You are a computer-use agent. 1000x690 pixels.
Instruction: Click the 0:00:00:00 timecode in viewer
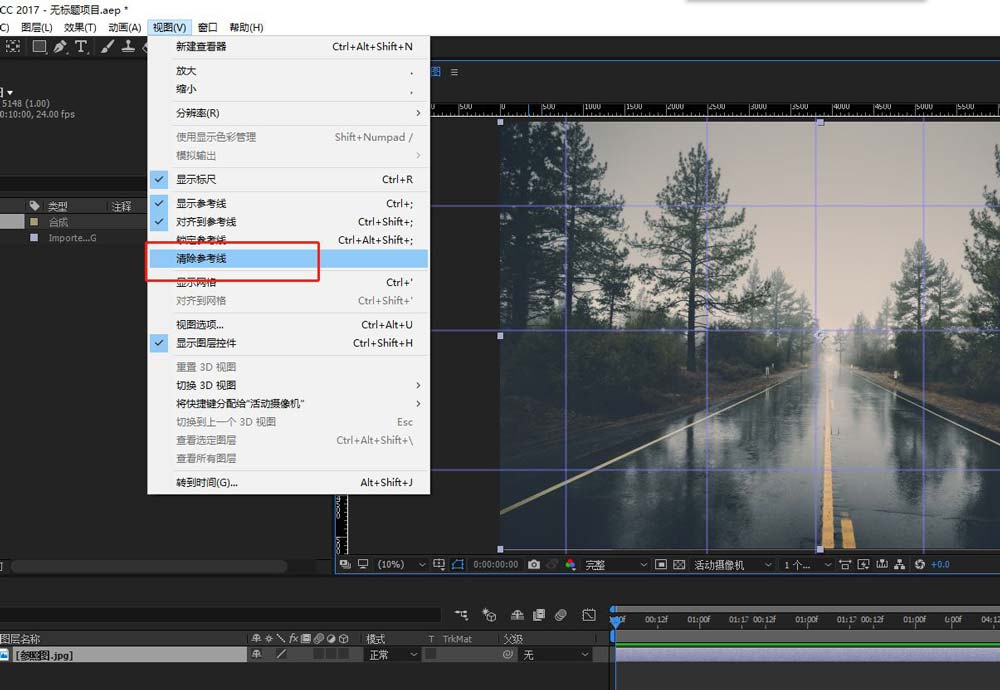pyautogui.click(x=496, y=564)
